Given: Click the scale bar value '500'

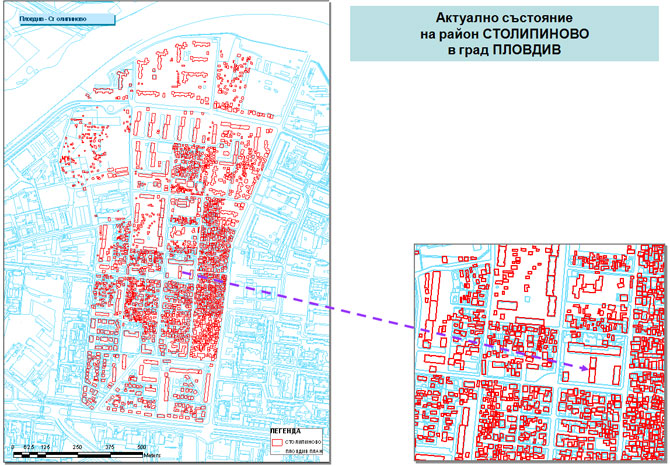Looking at the screenshot, I should click(x=141, y=447).
